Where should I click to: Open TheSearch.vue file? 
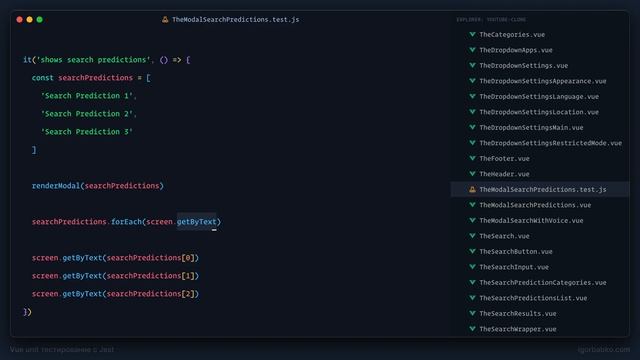click(x=504, y=236)
